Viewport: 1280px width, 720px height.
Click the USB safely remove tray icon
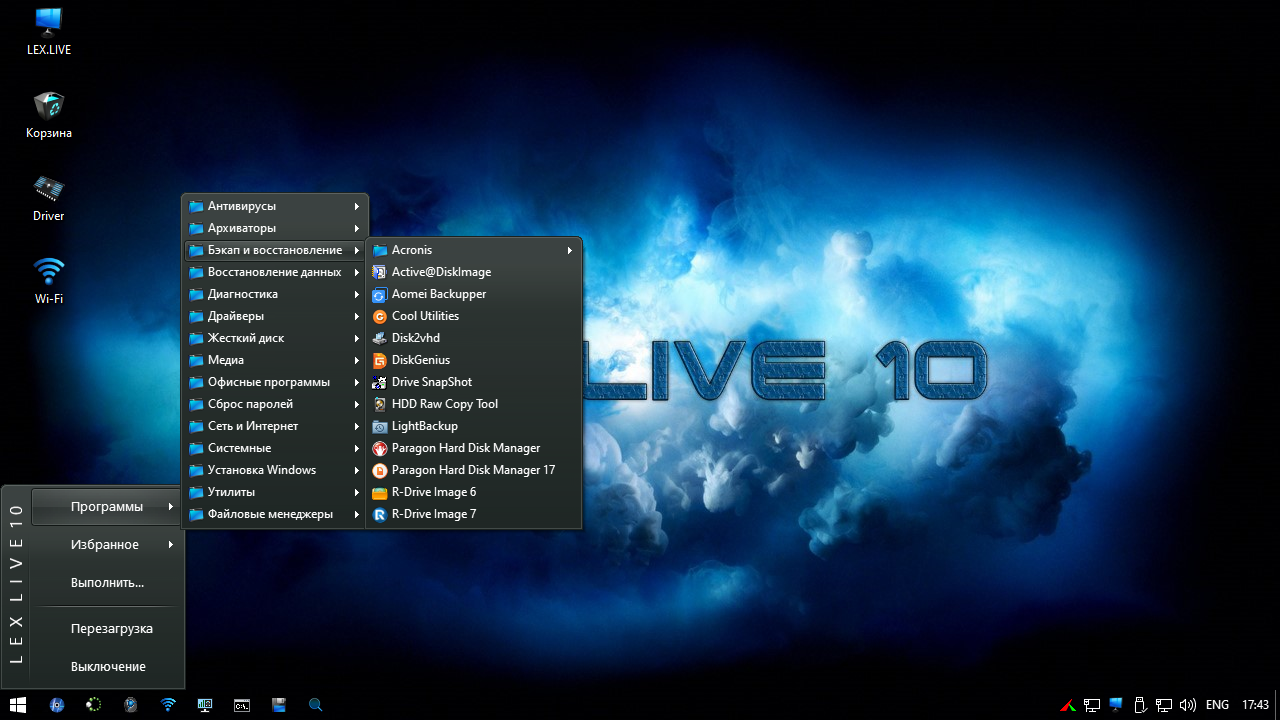[1139, 705]
